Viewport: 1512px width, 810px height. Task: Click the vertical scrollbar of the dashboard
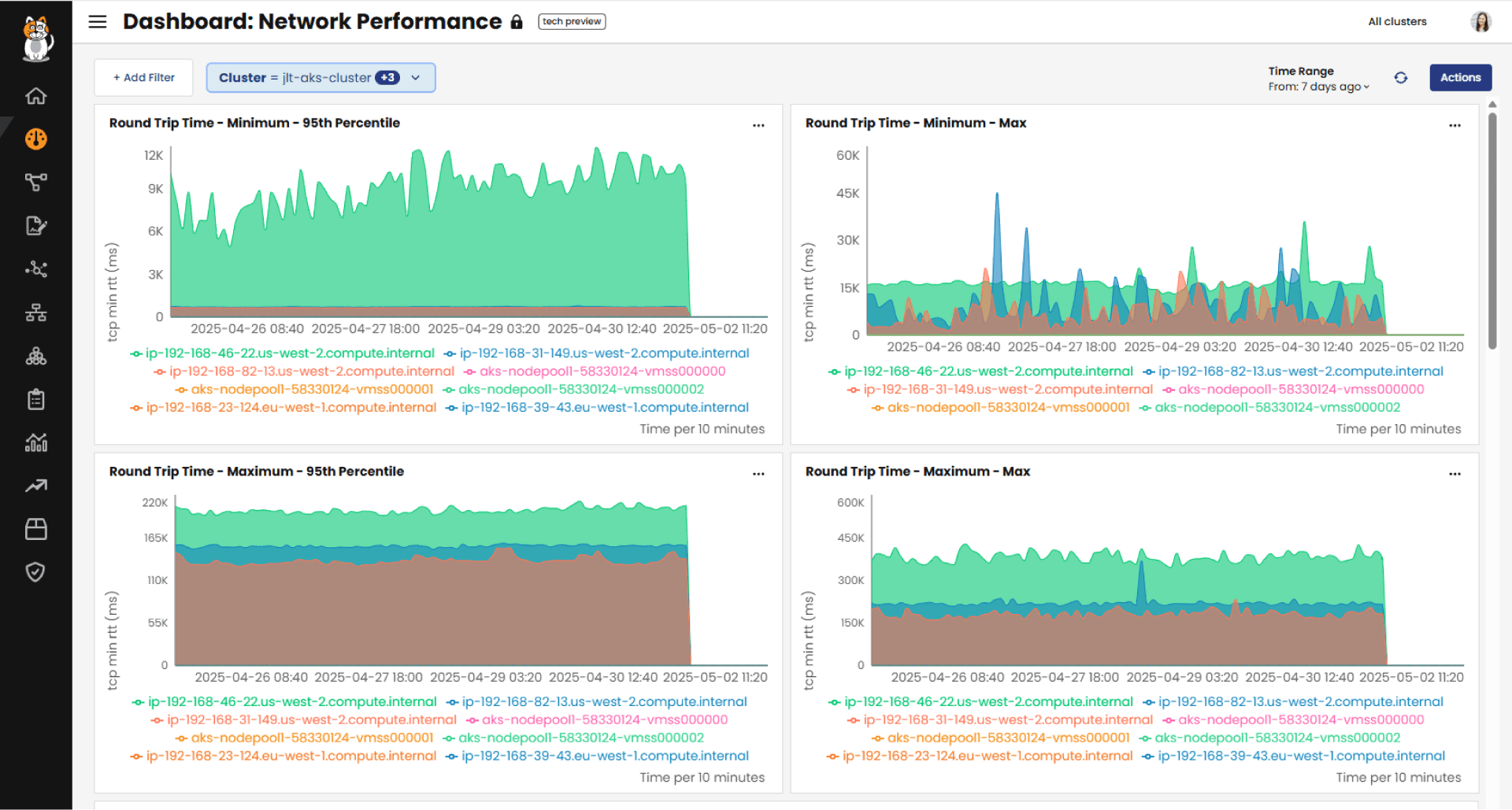point(1492,230)
